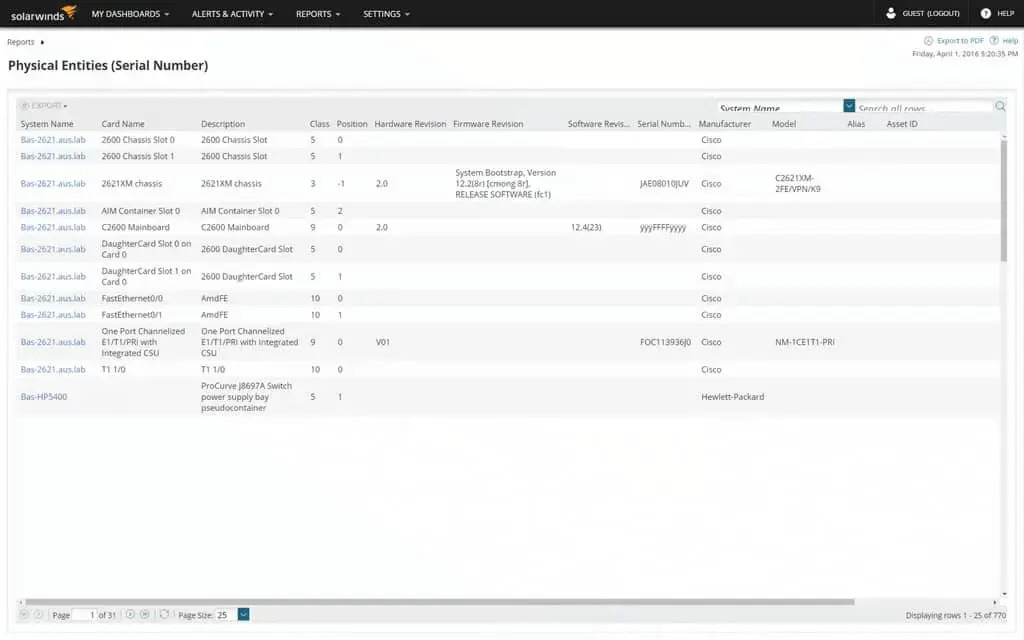Click the Page Size value field
1024x640 pixels.
pyautogui.click(x=226, y=615)
